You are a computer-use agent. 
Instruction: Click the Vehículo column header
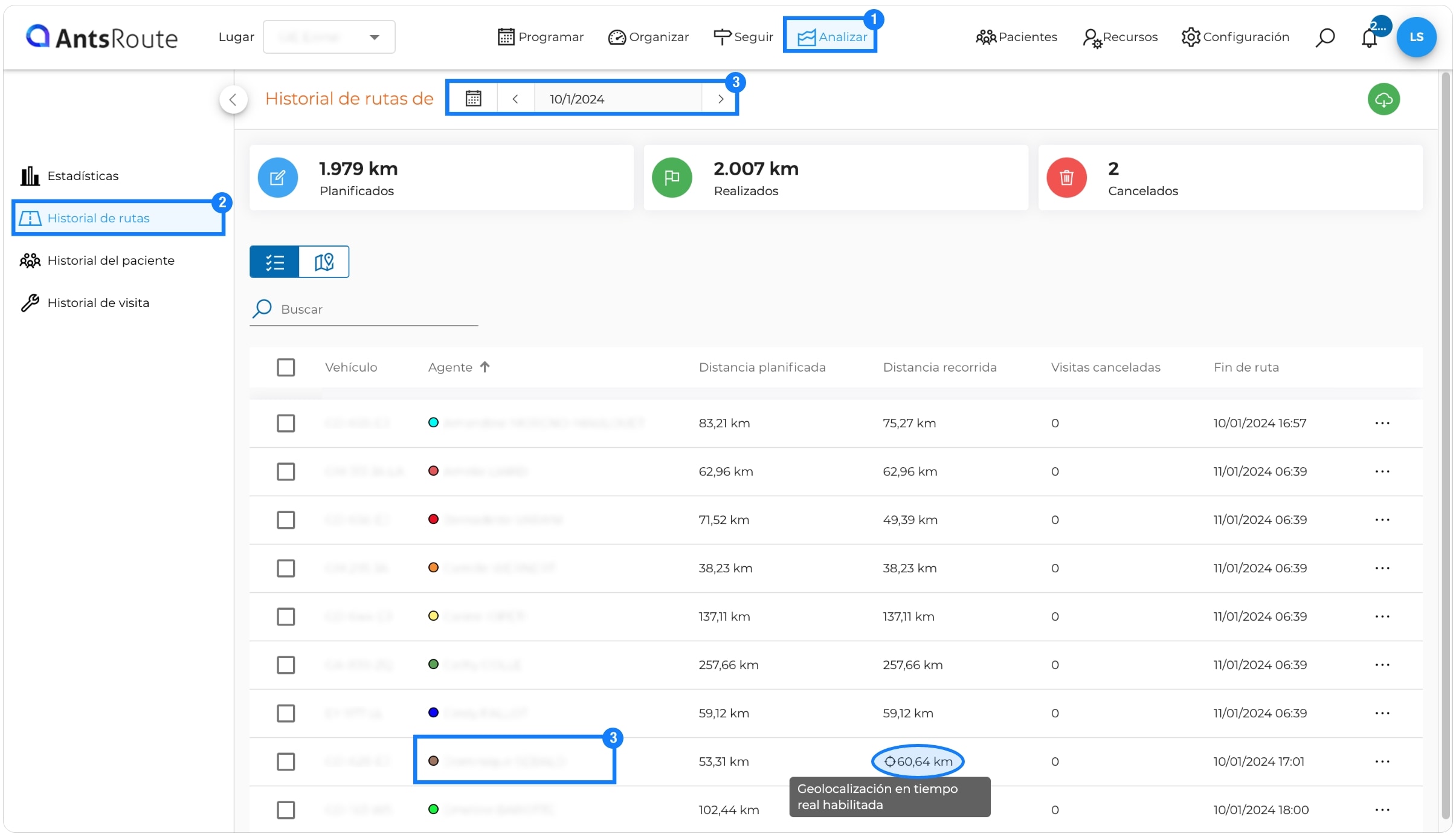[x=351, y=367]
